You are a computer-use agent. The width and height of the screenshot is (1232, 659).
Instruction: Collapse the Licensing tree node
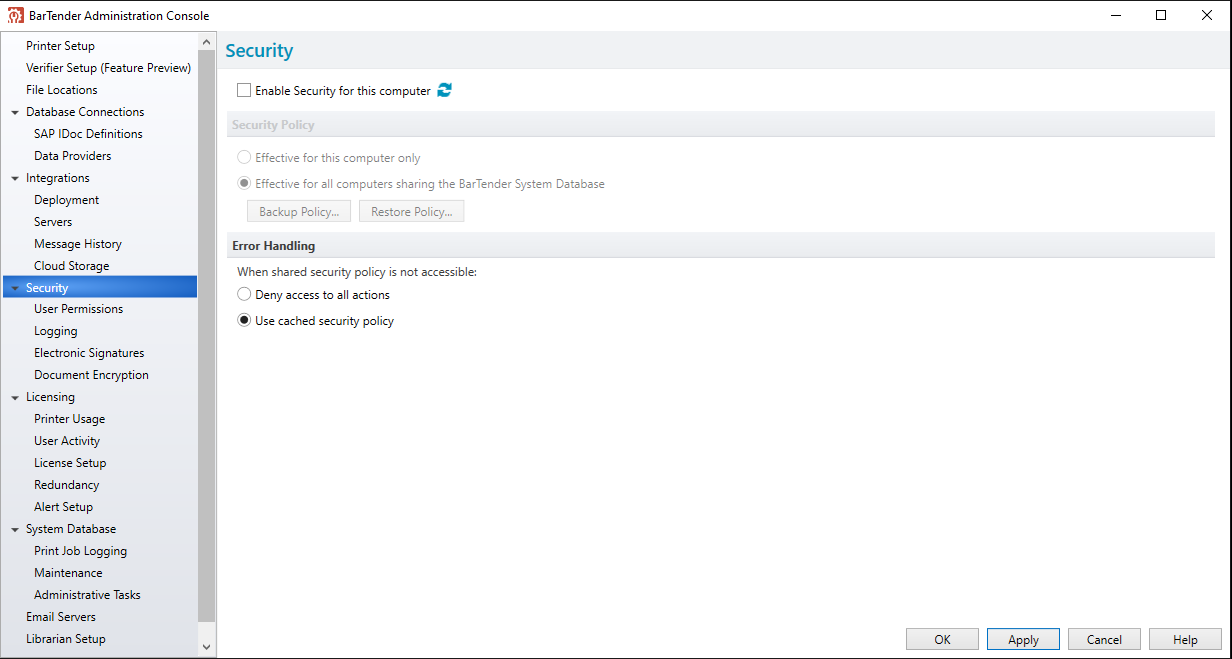coord(15,397)
